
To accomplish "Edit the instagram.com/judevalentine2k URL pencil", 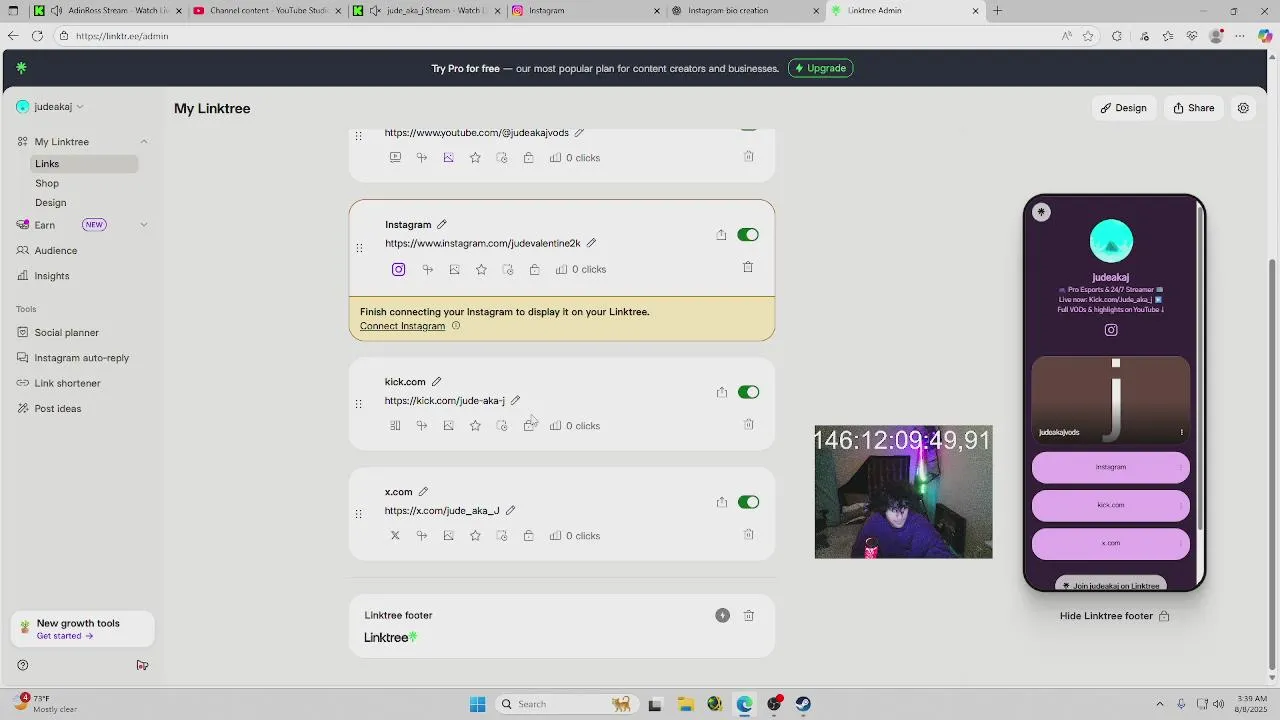I will pyautogui.click(x=591, y=243).
